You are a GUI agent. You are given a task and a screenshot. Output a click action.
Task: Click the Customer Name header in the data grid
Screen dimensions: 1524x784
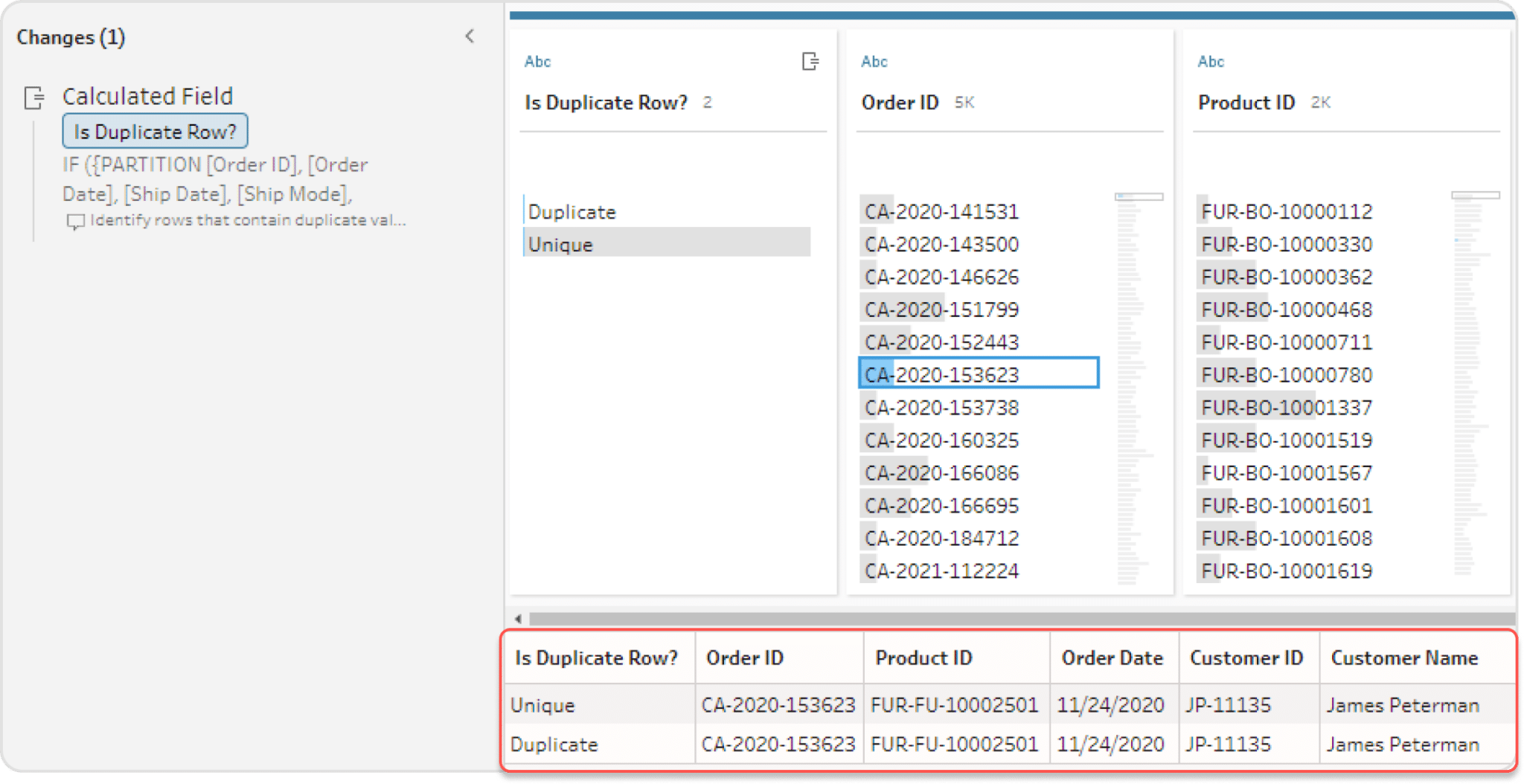point(1404,658)
